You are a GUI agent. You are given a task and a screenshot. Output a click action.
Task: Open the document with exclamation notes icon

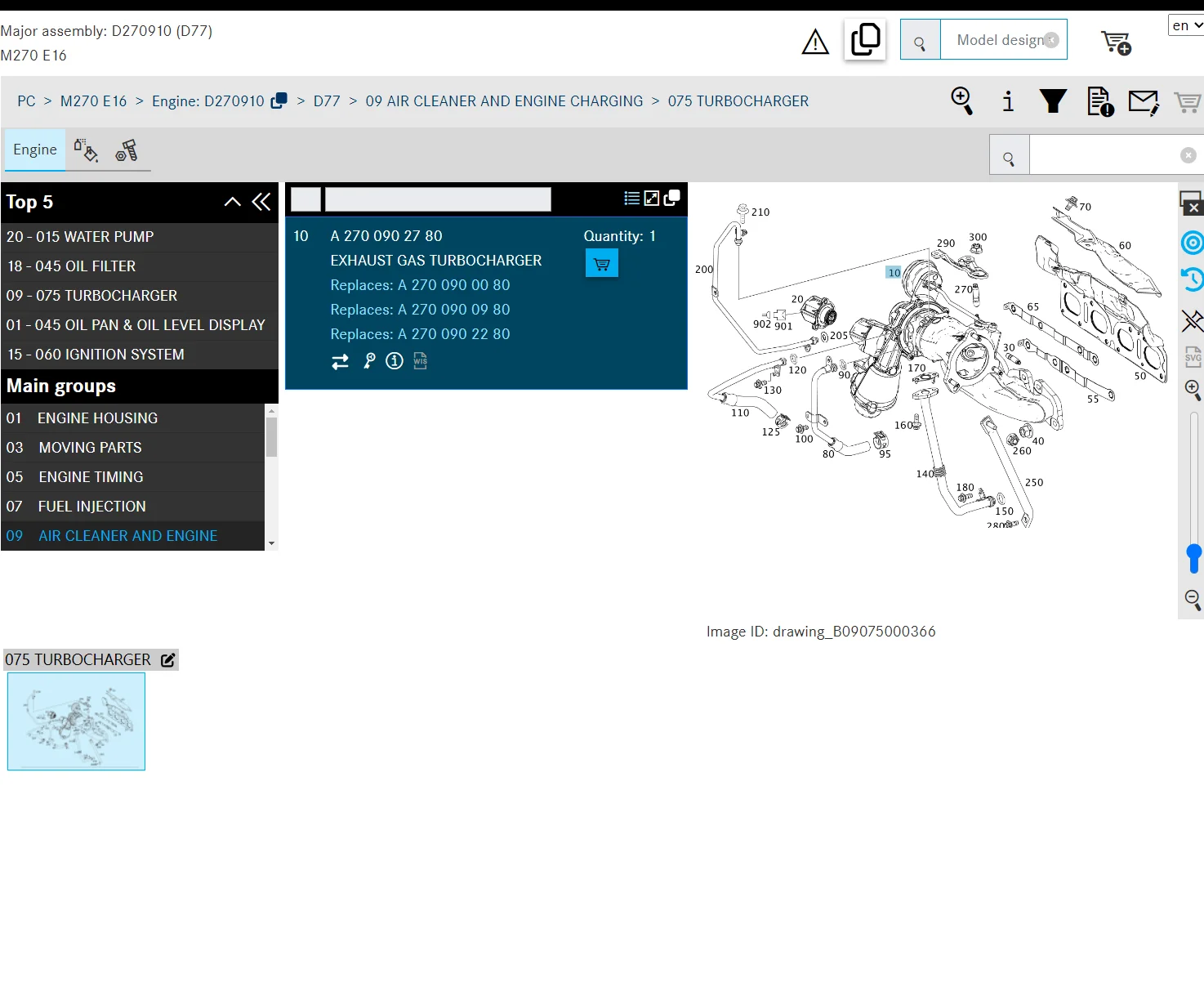pyautogui.click(x=1100, y=101)
